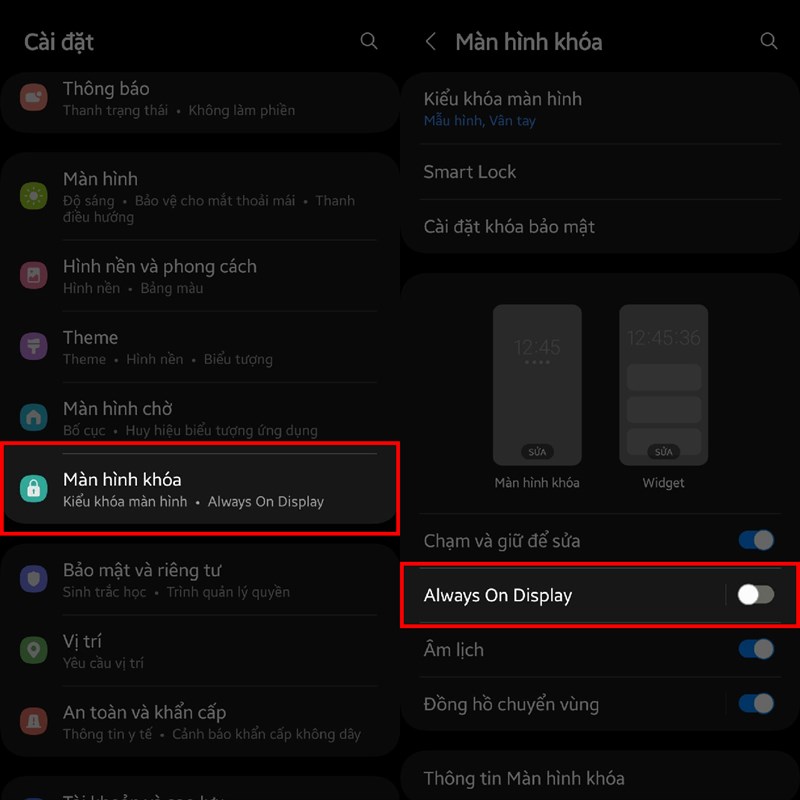Open An toàn và khẩn cấp settings
The height and width of the screenshot is (800, 800).
[200, 721]
